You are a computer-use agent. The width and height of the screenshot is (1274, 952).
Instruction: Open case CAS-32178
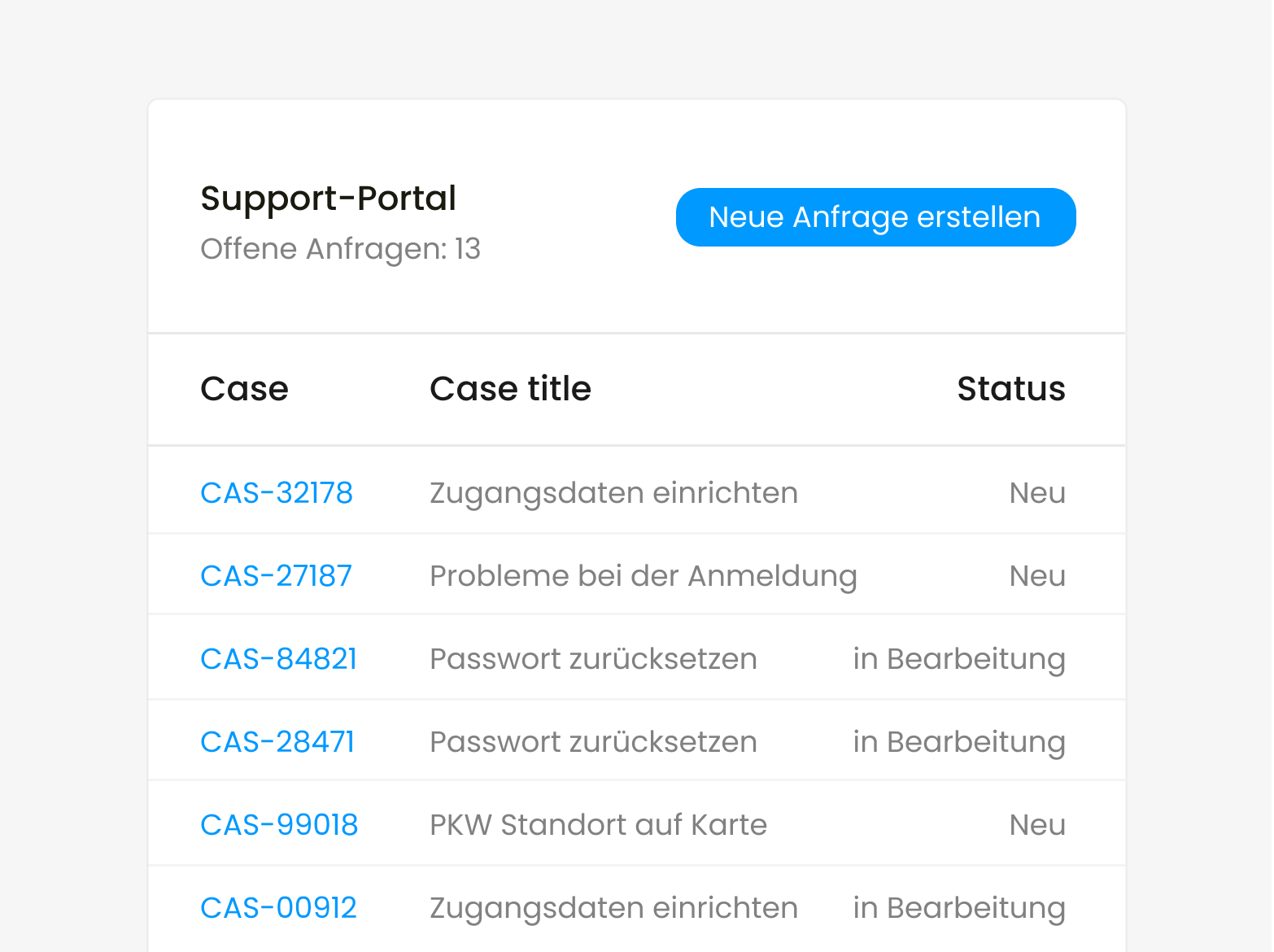pos(277,493)
